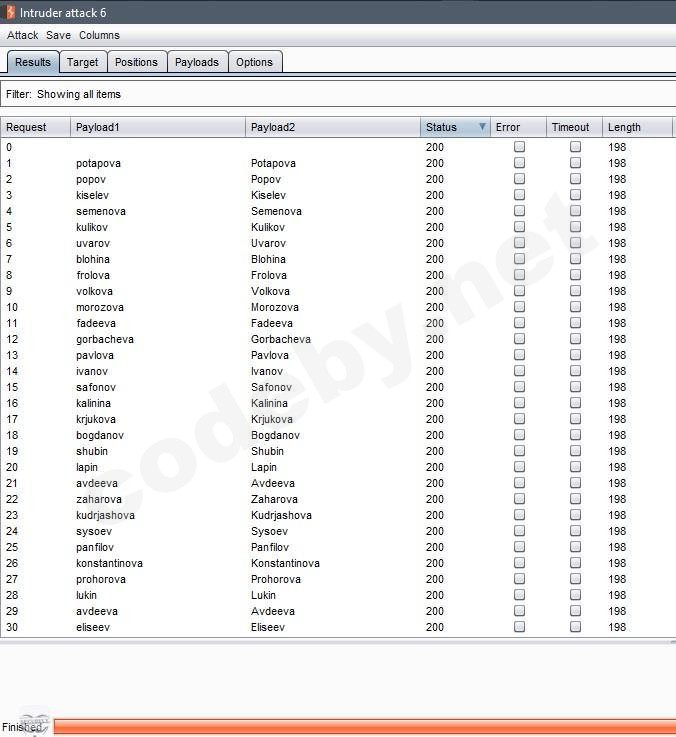
Task: Toggle Timeout checkbox in blohina row
Action: (x=575, y=259)
